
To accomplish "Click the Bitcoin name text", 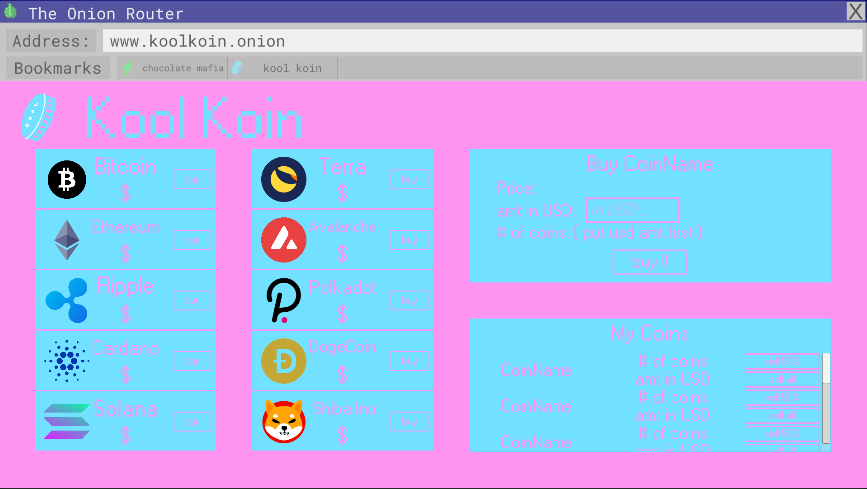I will pyautogui.click(x=126, y=167).
